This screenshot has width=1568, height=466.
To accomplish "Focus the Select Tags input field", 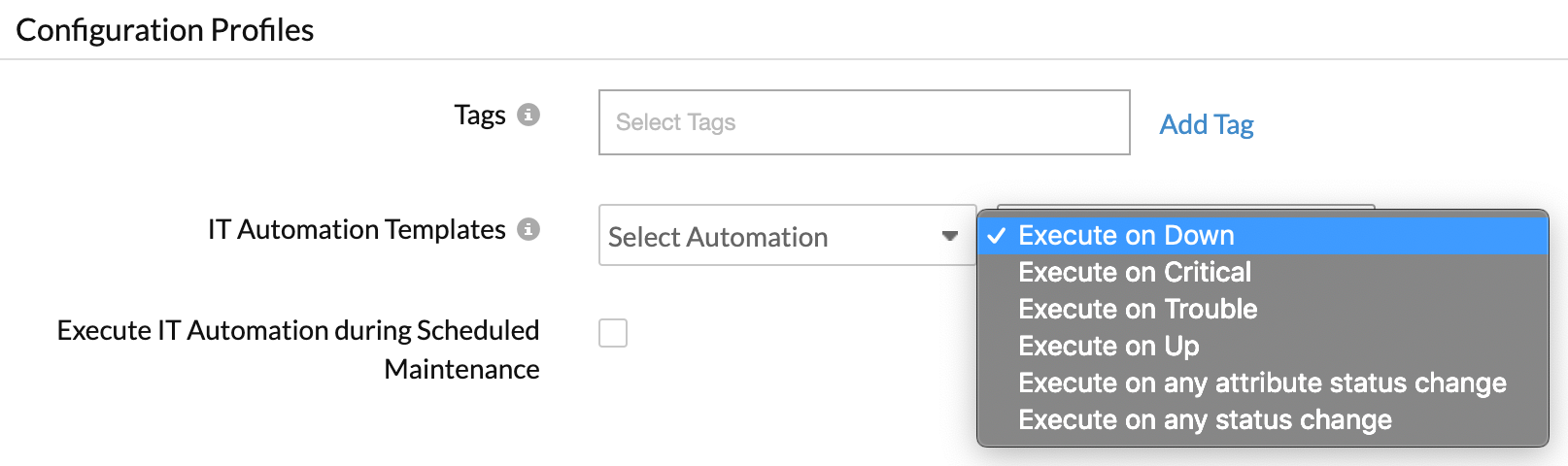I will [864, 122].
